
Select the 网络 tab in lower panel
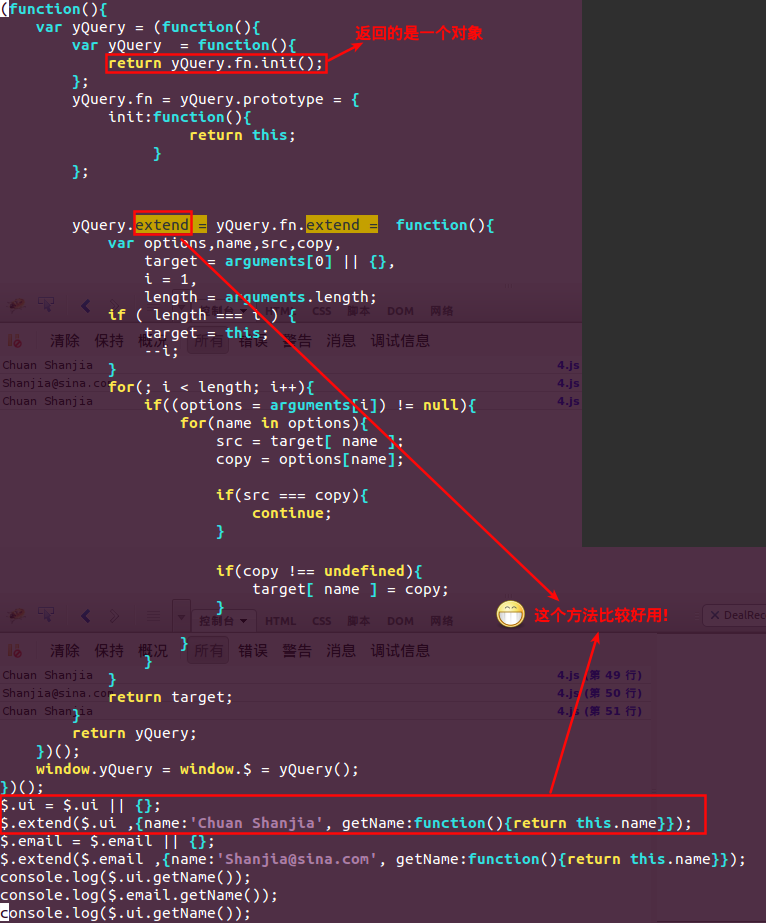pos(441,621)
